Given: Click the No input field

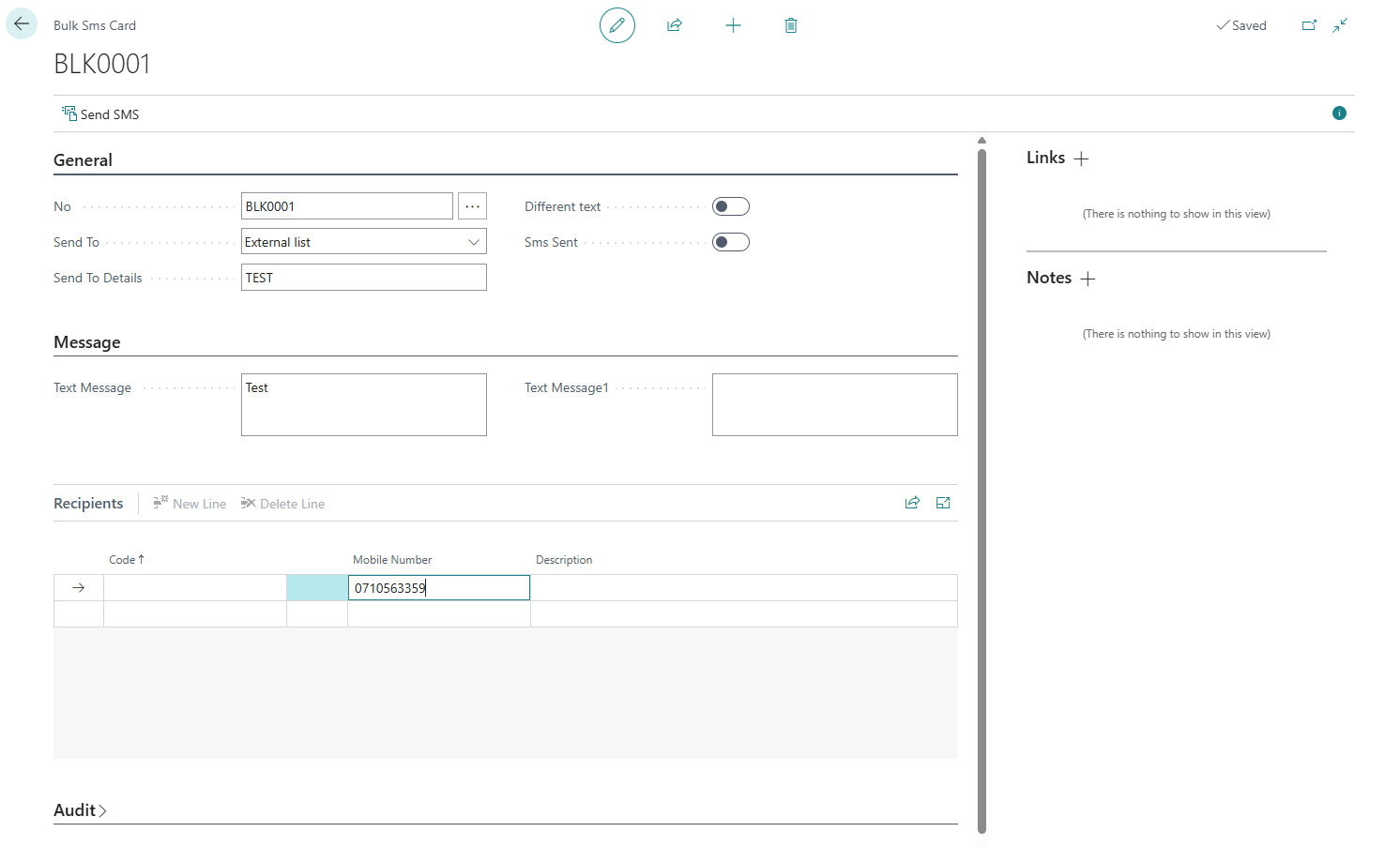Looking at the screenshot, I should pyautogui.click(x=347, y=206).
